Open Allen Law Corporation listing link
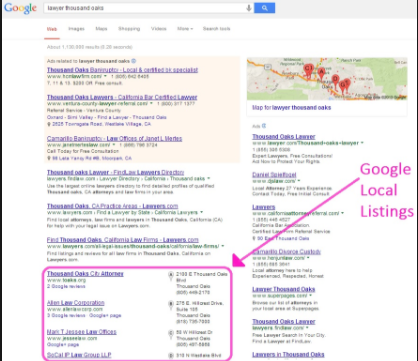418x361 pixels. [x=76, y=303]
